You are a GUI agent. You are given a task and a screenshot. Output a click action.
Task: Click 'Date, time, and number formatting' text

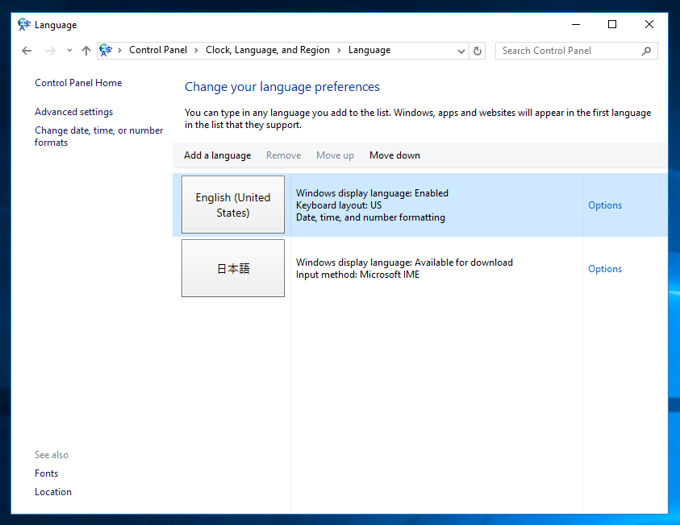(370, 217)
